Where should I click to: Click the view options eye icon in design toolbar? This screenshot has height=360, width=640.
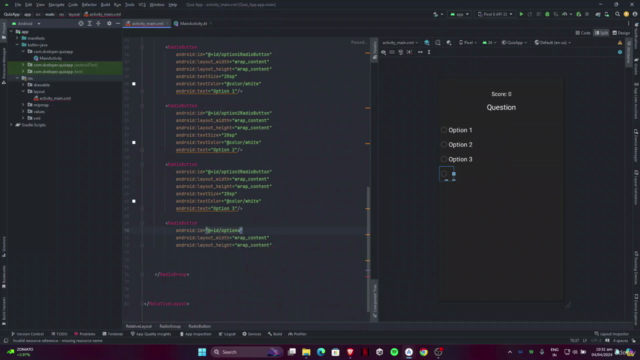tap(383, 52)
